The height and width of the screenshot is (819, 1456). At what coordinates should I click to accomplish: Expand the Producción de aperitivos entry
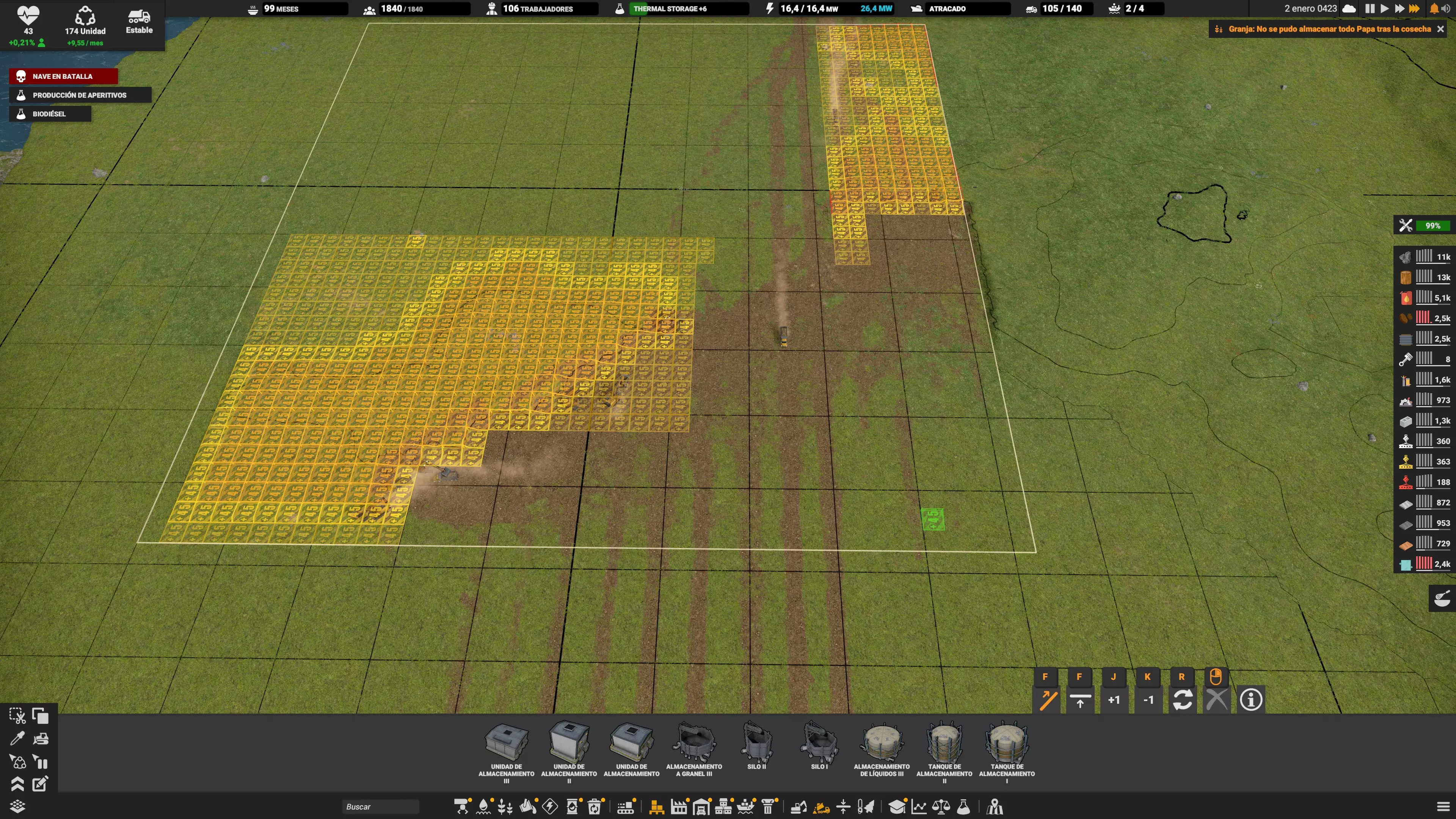(x=80, y=95)
